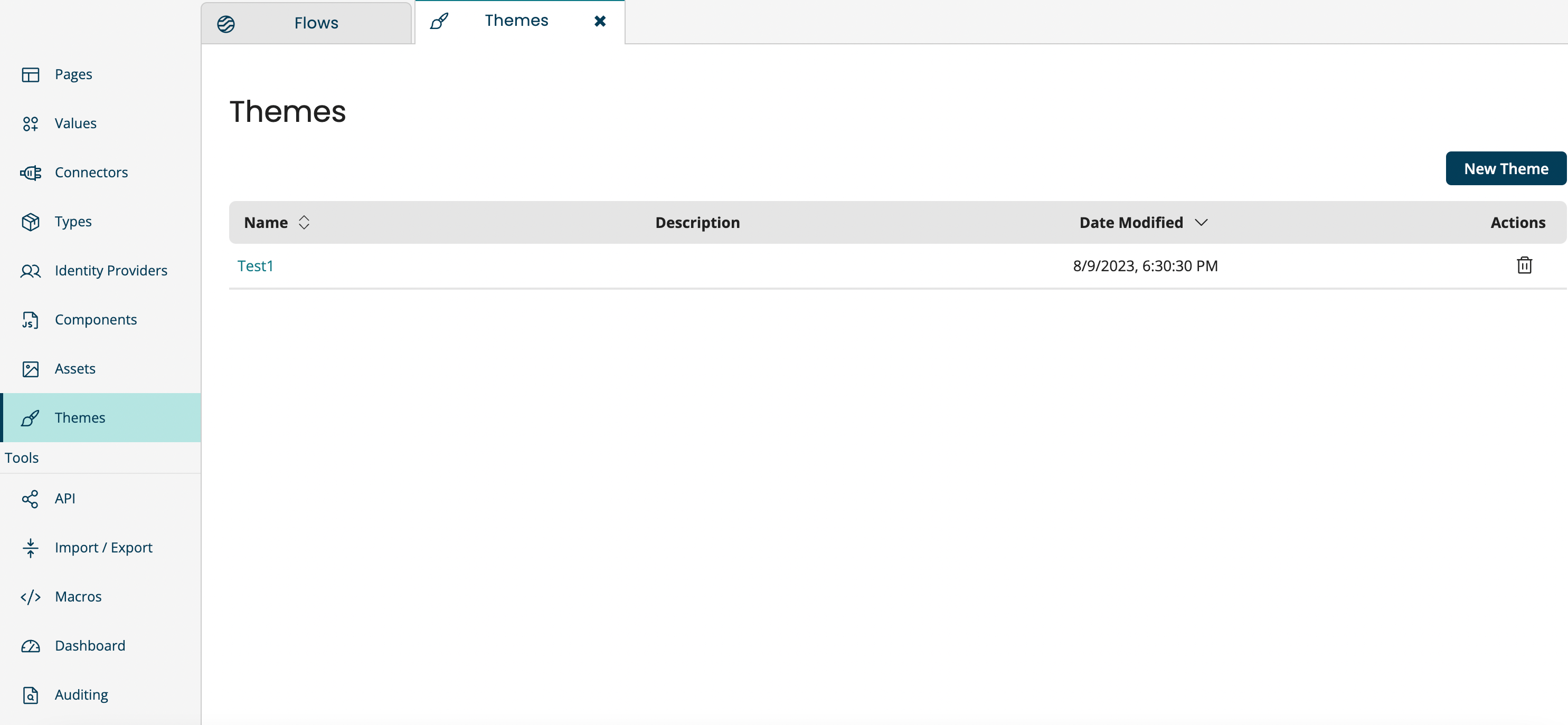Click the Types cube icon

click(x=31, y=222)
